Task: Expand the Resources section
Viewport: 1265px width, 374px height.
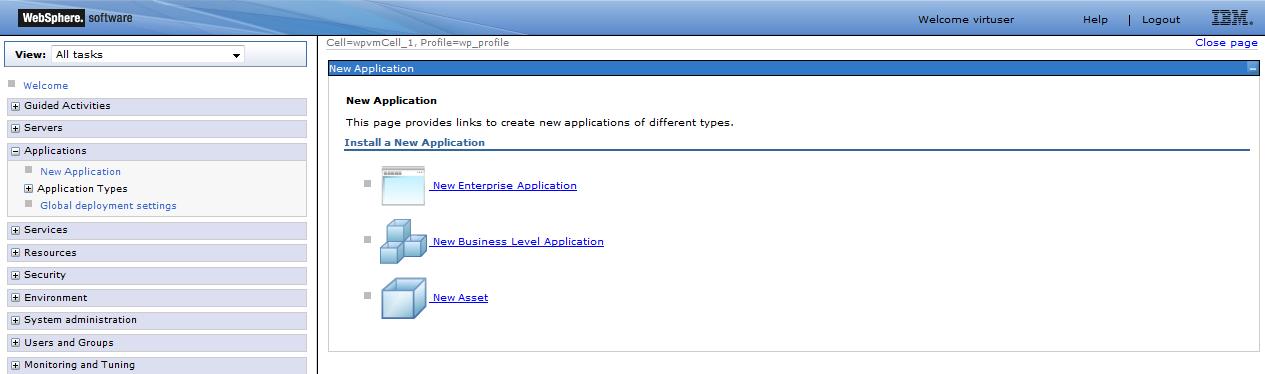Action: click(15, 253)
